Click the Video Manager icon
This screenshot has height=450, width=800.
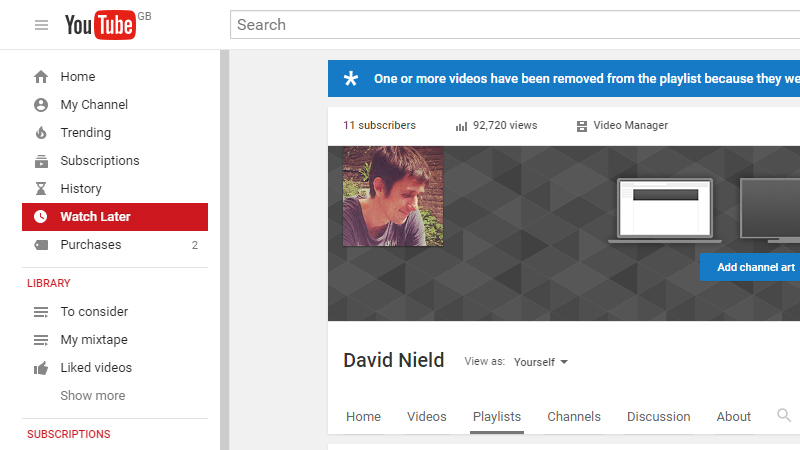tap(582, 126)
